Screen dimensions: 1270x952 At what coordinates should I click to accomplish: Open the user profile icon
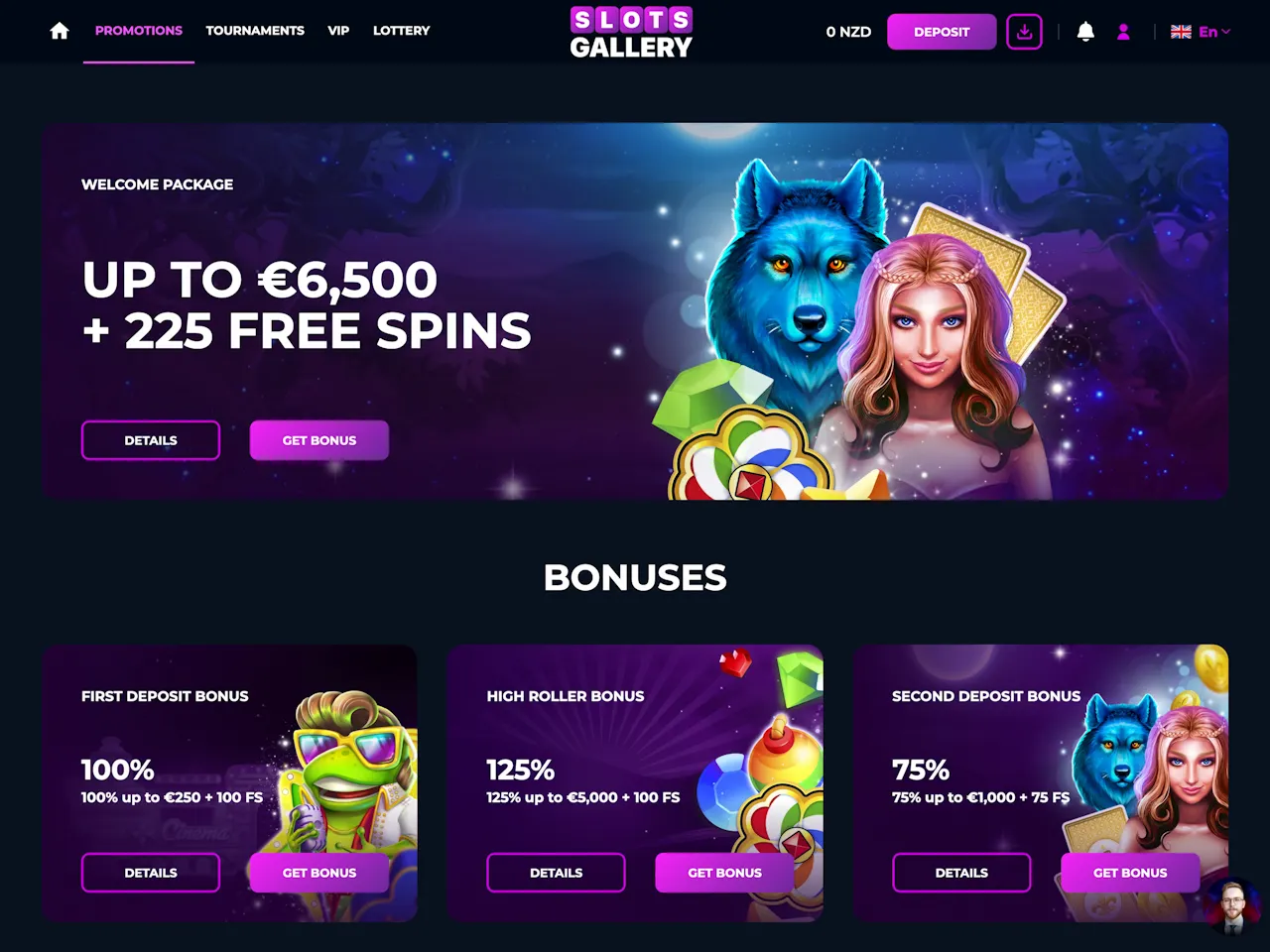coord(1123,32)
